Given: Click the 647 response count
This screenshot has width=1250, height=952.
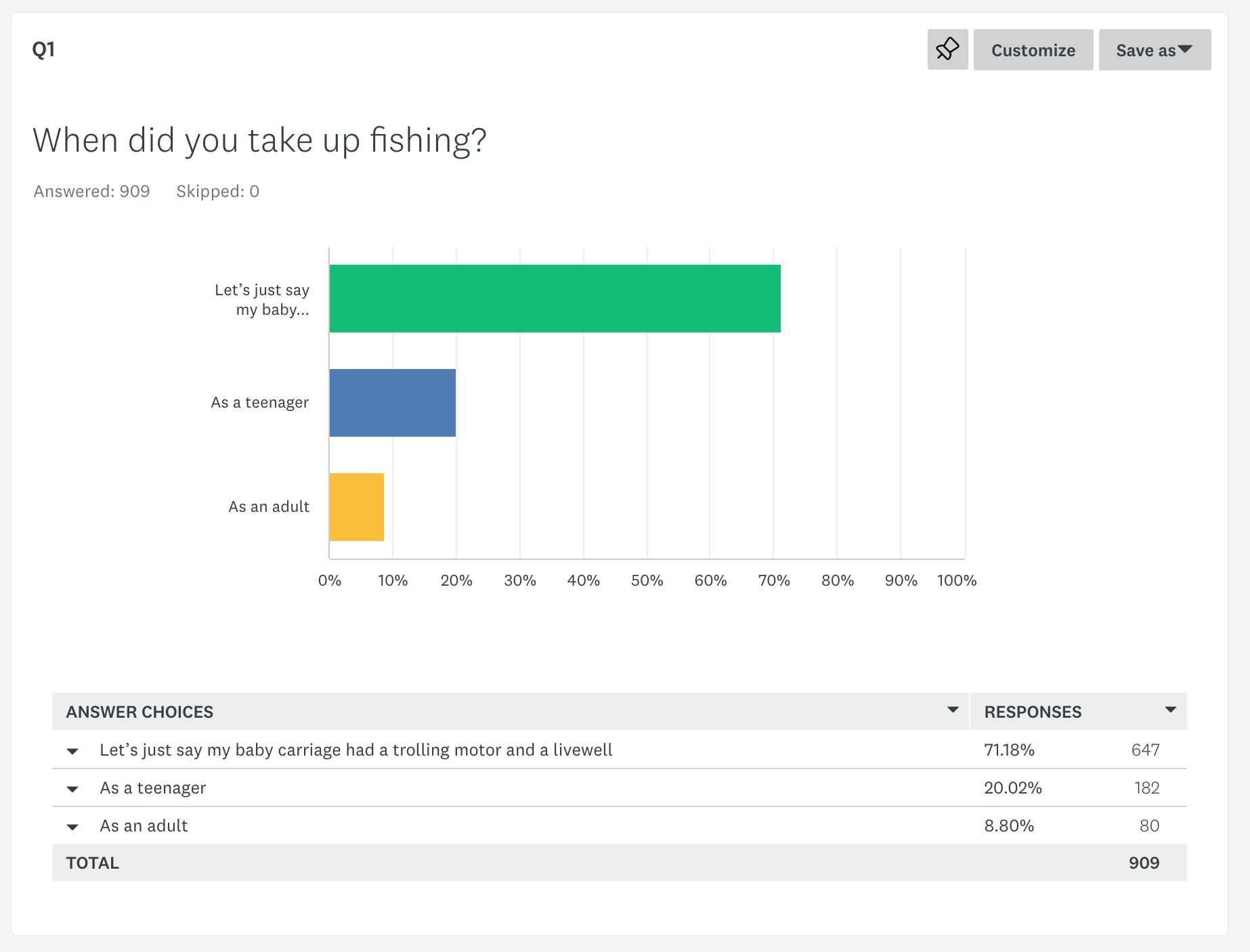Looking at the screenshot, I should pyautogui.click(x=1146, y=750).
